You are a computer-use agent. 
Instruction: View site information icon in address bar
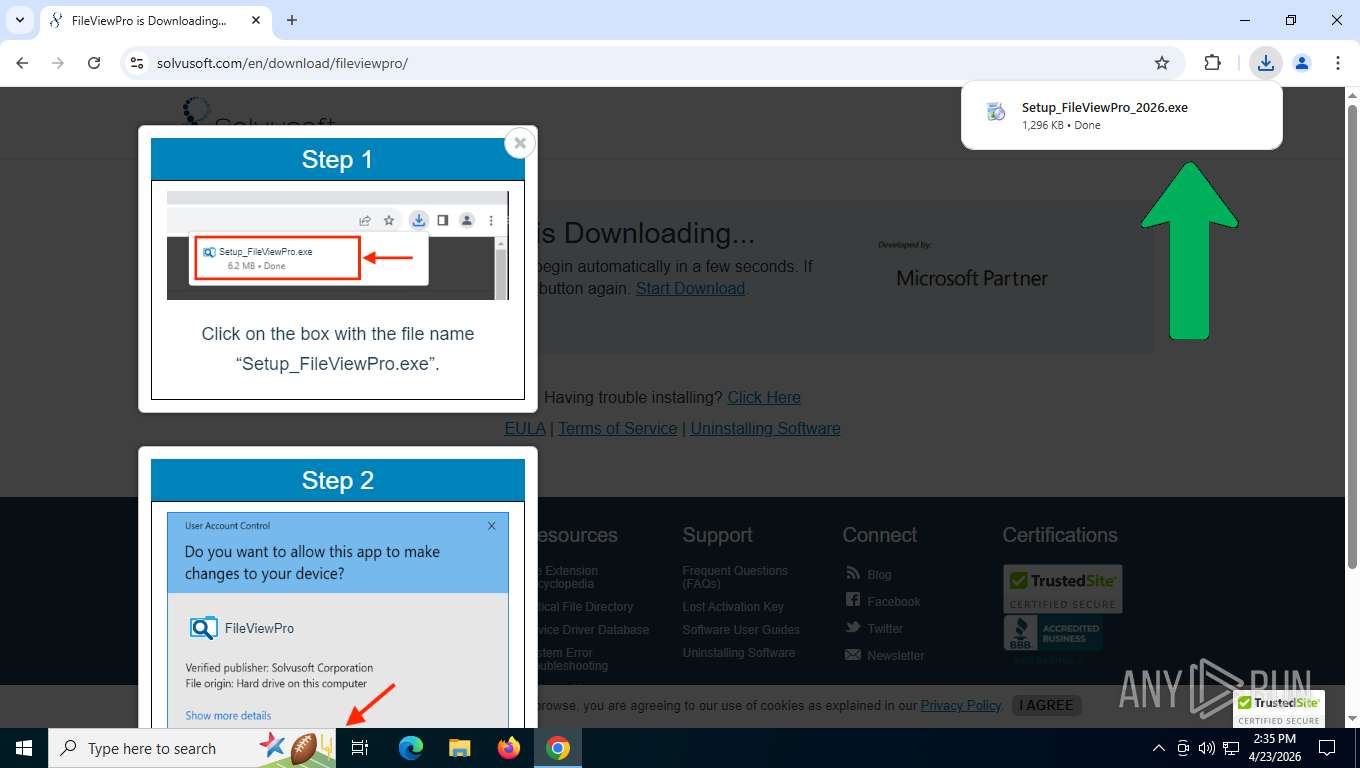coord(138,63)
